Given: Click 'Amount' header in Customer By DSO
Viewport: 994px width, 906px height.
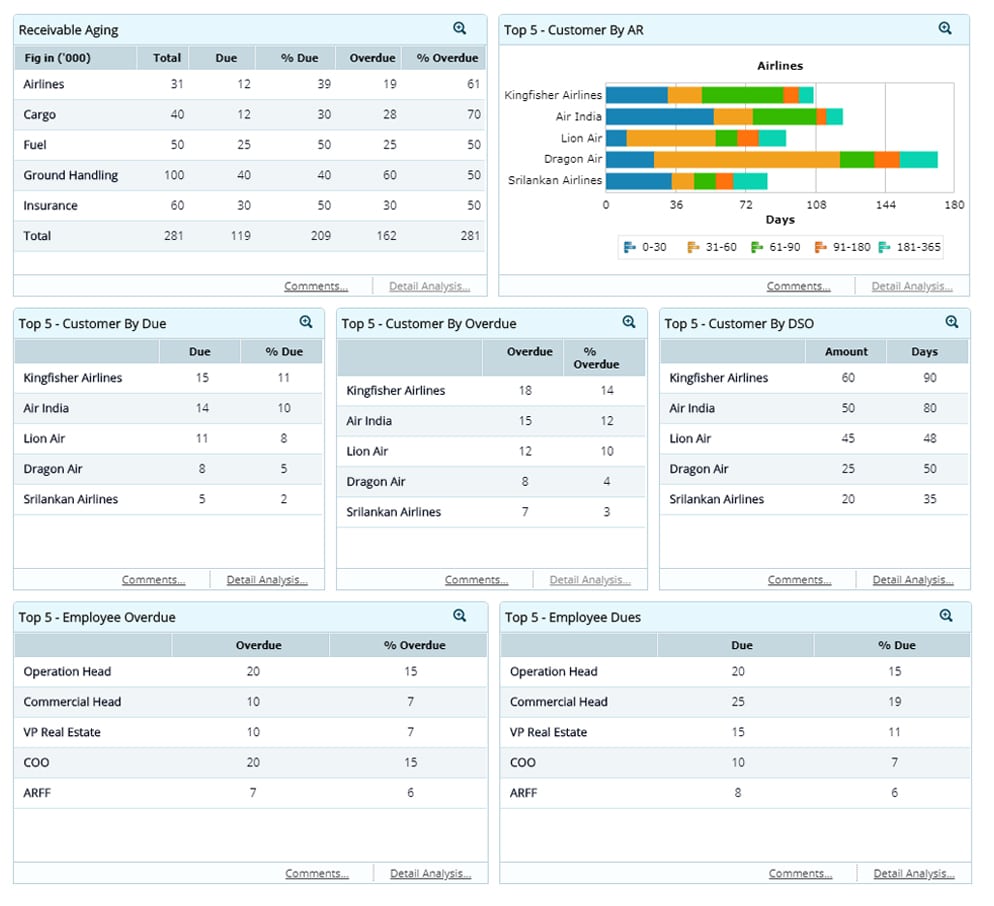Looking at the screenshot, I should [x=846, y=352].
